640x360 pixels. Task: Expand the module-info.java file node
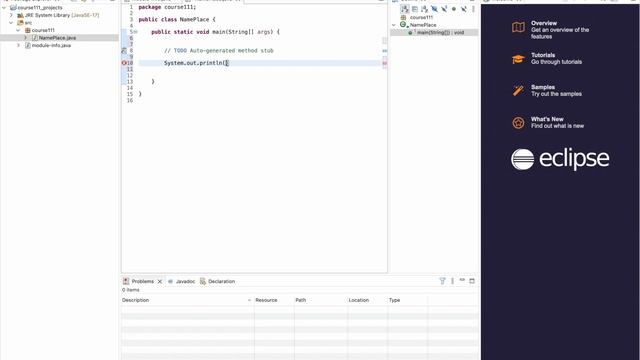tap(18, 45)
